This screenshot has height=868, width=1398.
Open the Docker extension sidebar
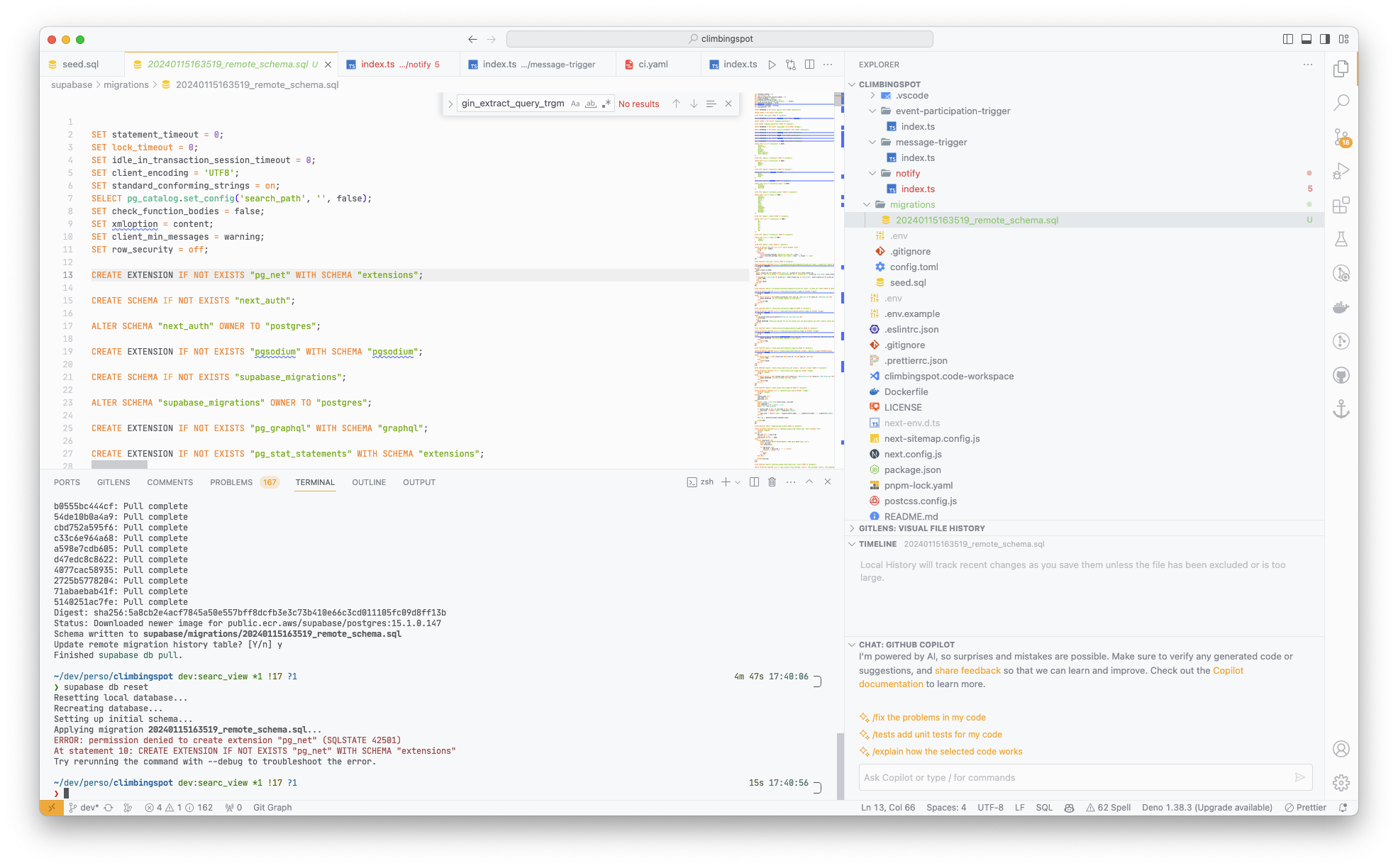click(x=1341, y=307)
